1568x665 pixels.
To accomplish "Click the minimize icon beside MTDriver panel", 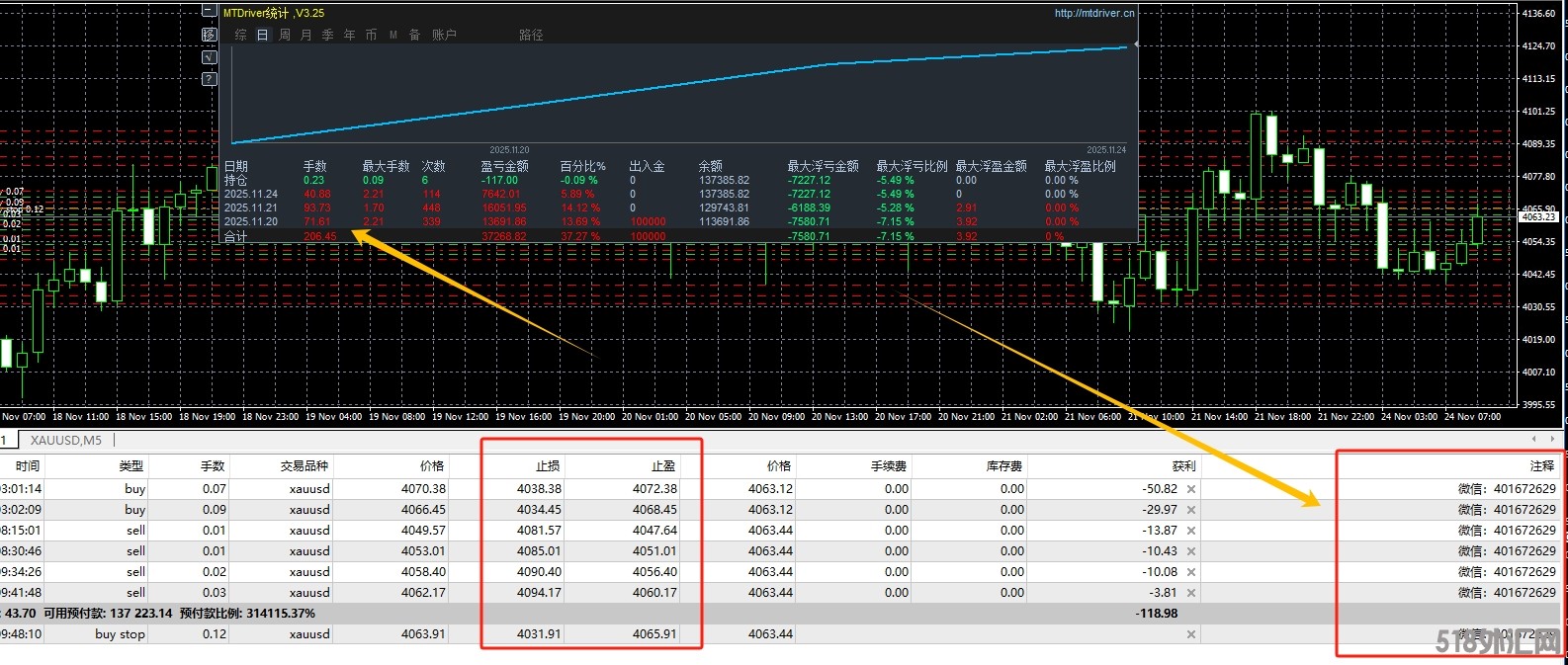I will 209,11.
